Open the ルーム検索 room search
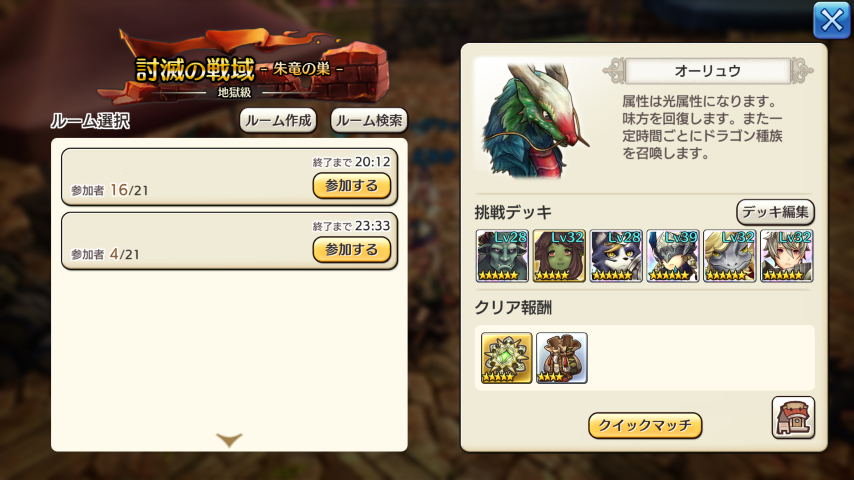 369,120
